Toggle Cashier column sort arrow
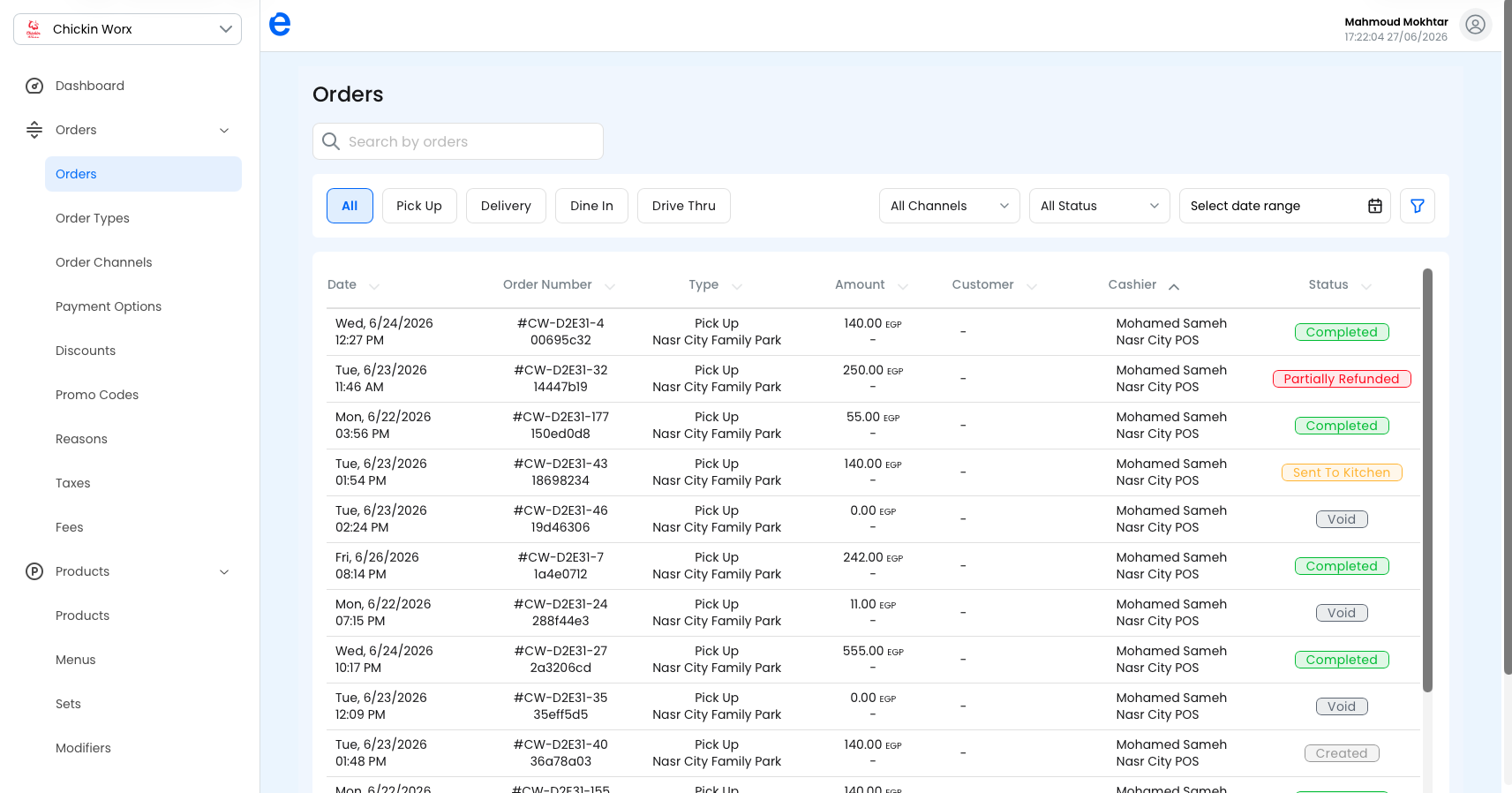The image size is (1512, 793). point(1174,286)
